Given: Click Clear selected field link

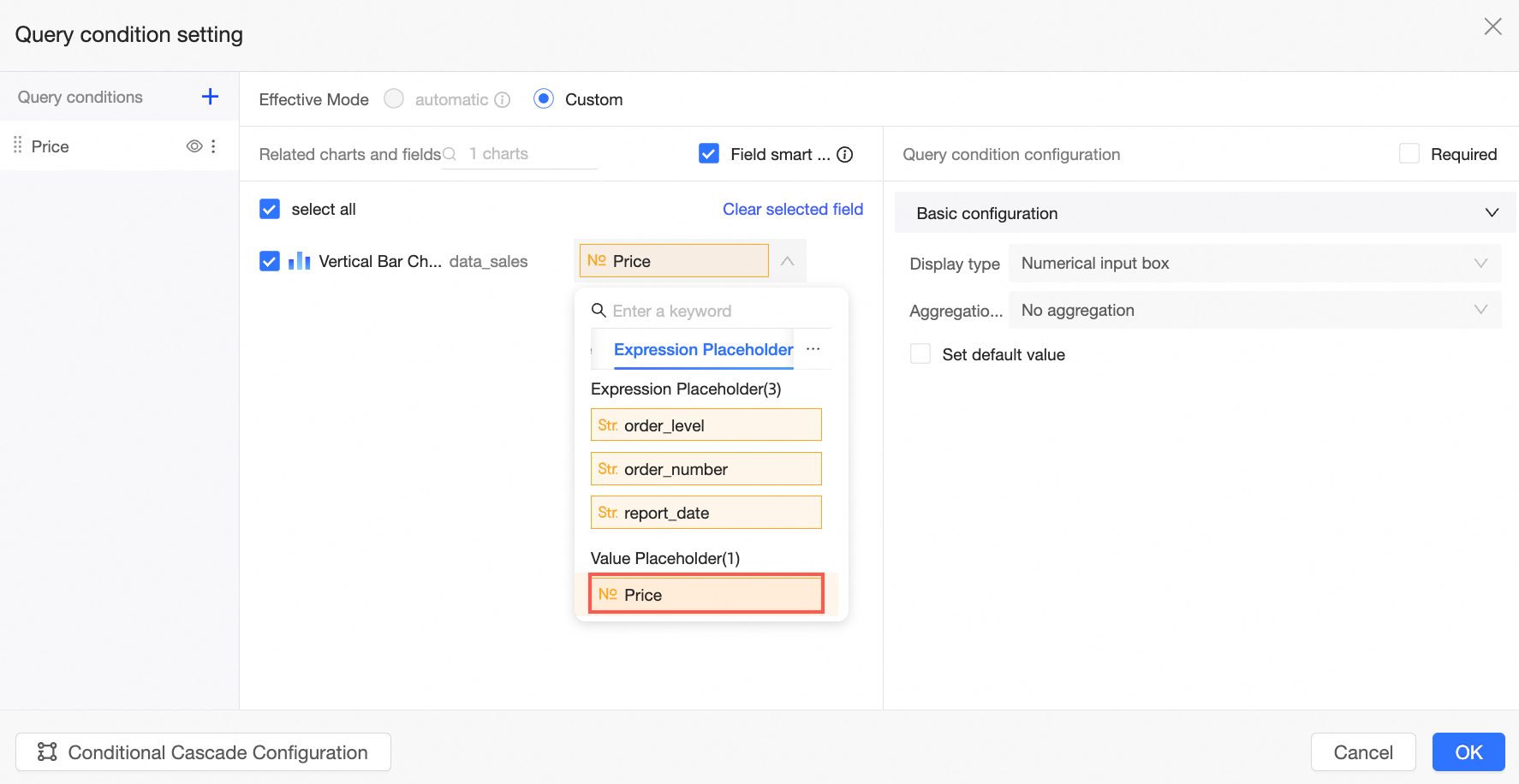Looking at the screenshot, I should click(793, 210).
